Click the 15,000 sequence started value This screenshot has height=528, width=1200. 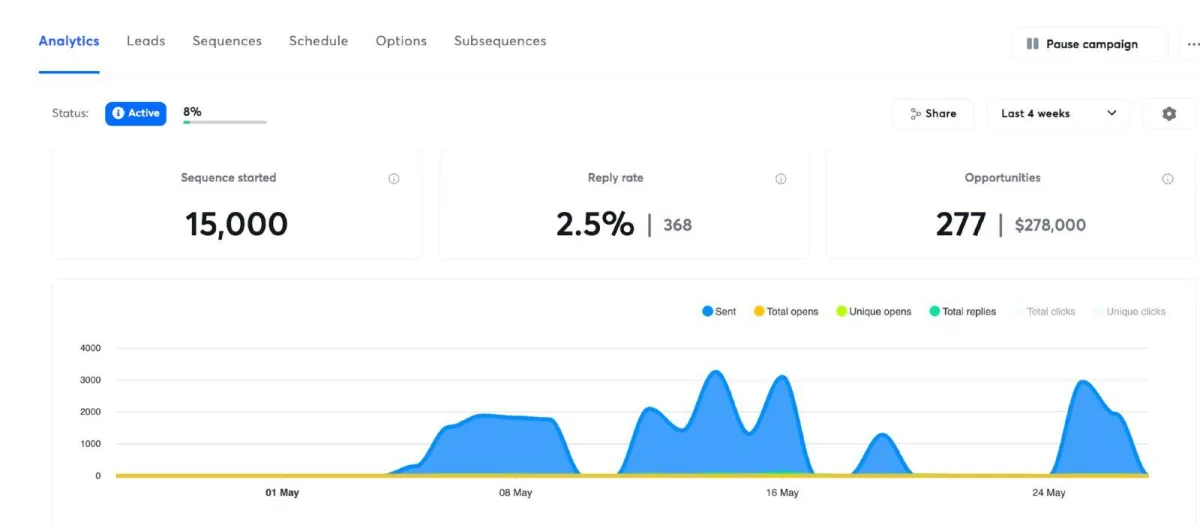tap(236, 224)
